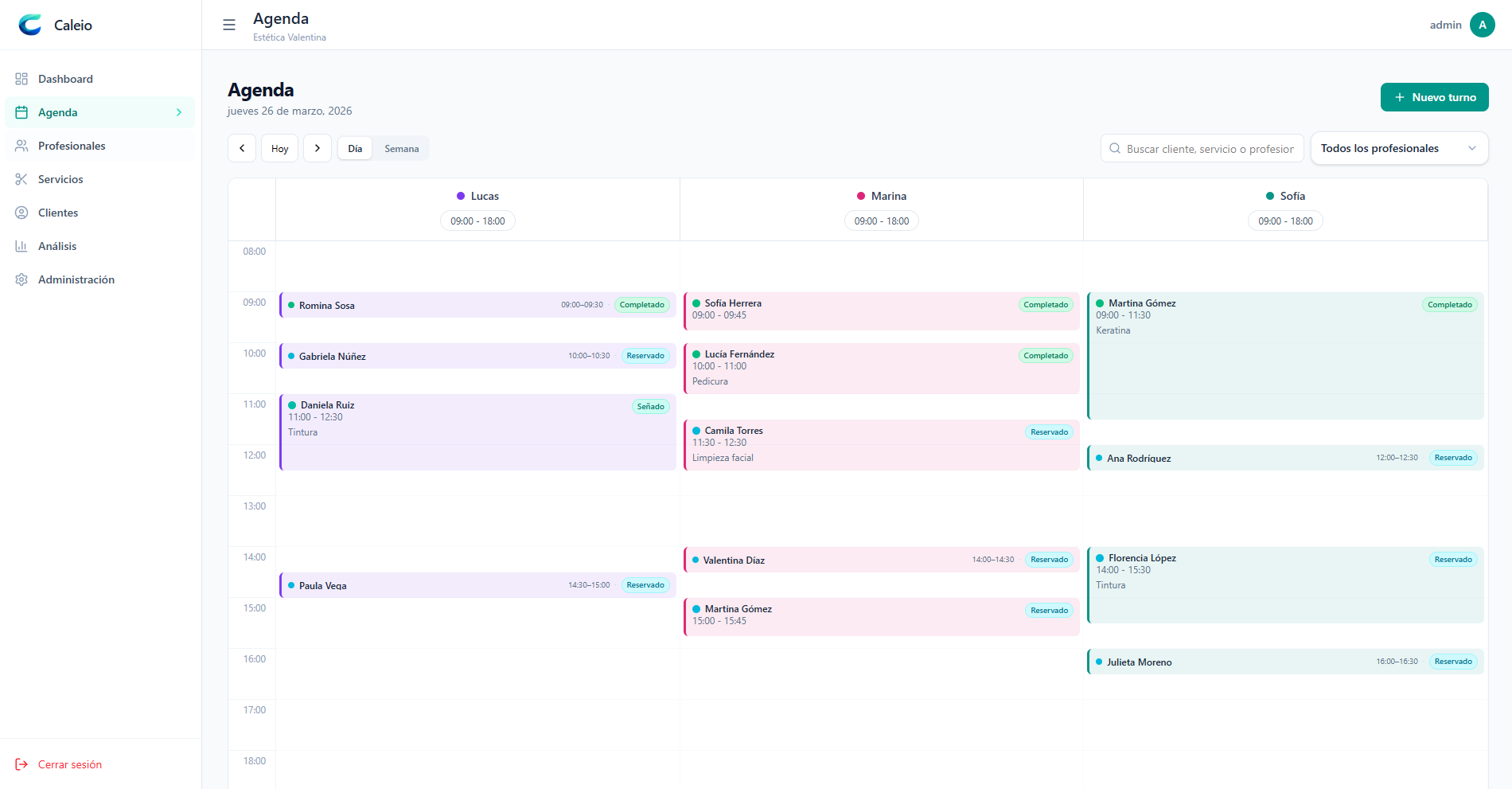The height and width of the screenshot is (789, 1512).
Task: Jump to today with Hoy button
Action: (279, 149)
